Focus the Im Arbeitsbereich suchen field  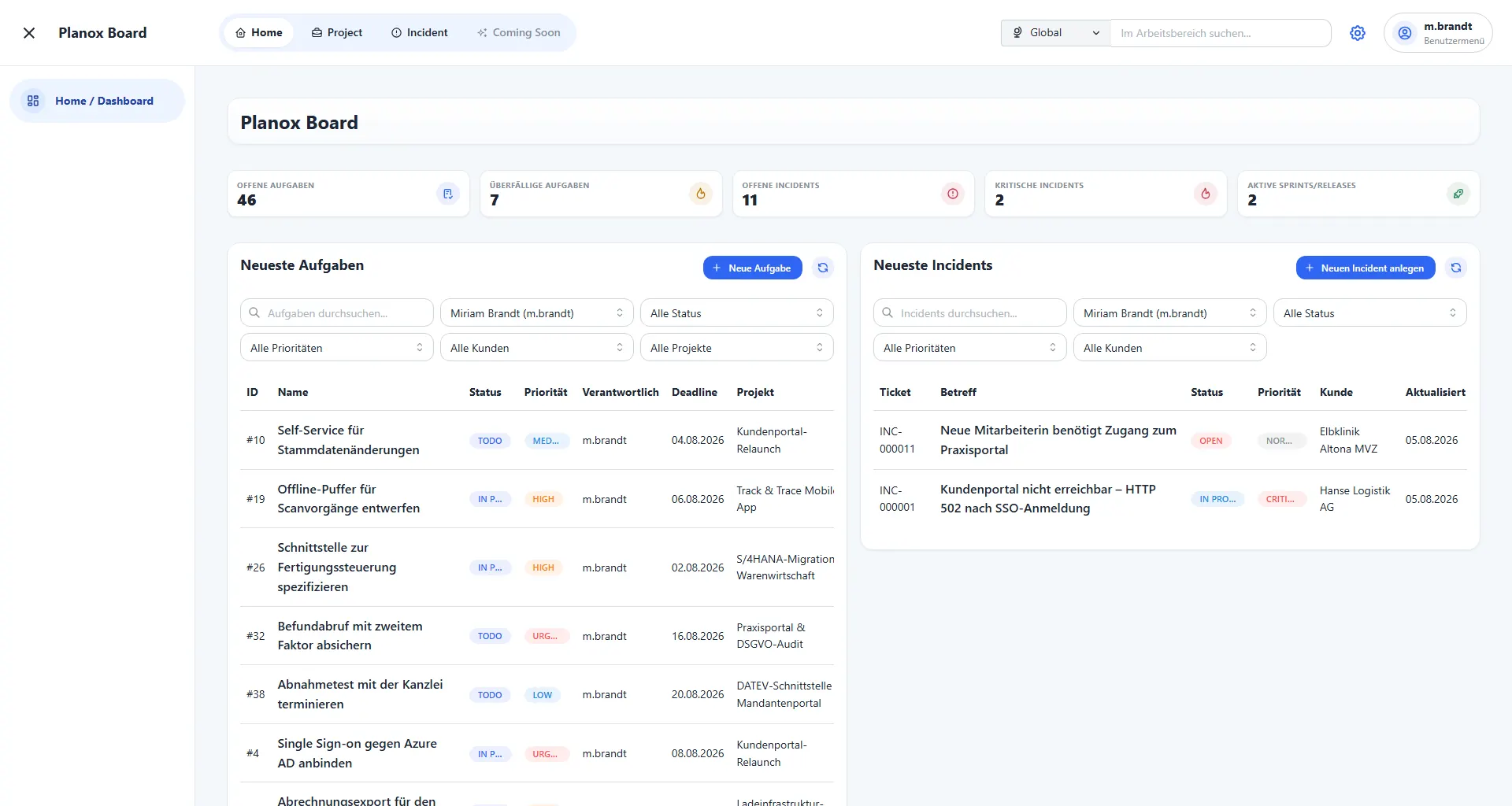(x=1221, y=33)
